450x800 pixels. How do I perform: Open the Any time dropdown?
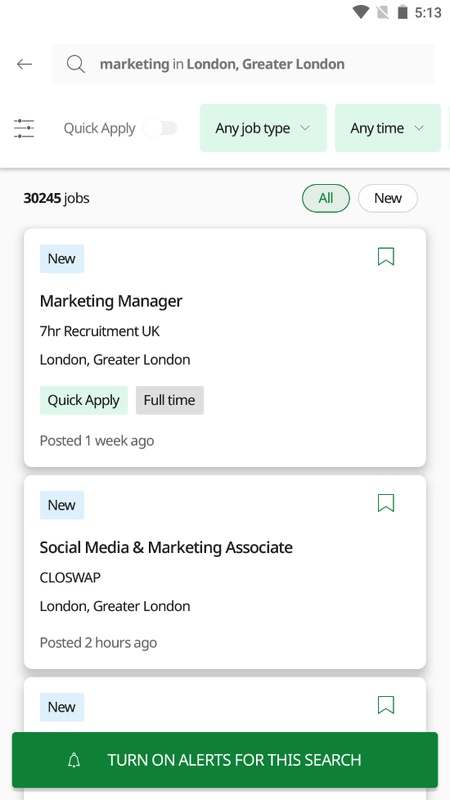tap(388, 128)
